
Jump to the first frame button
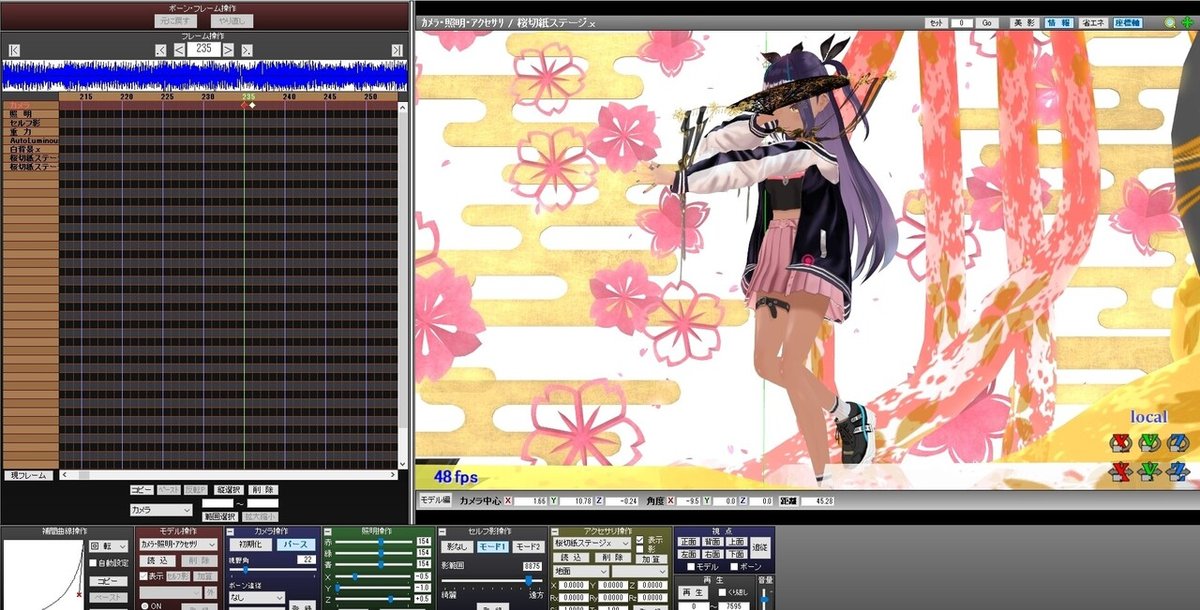(14, 50)
